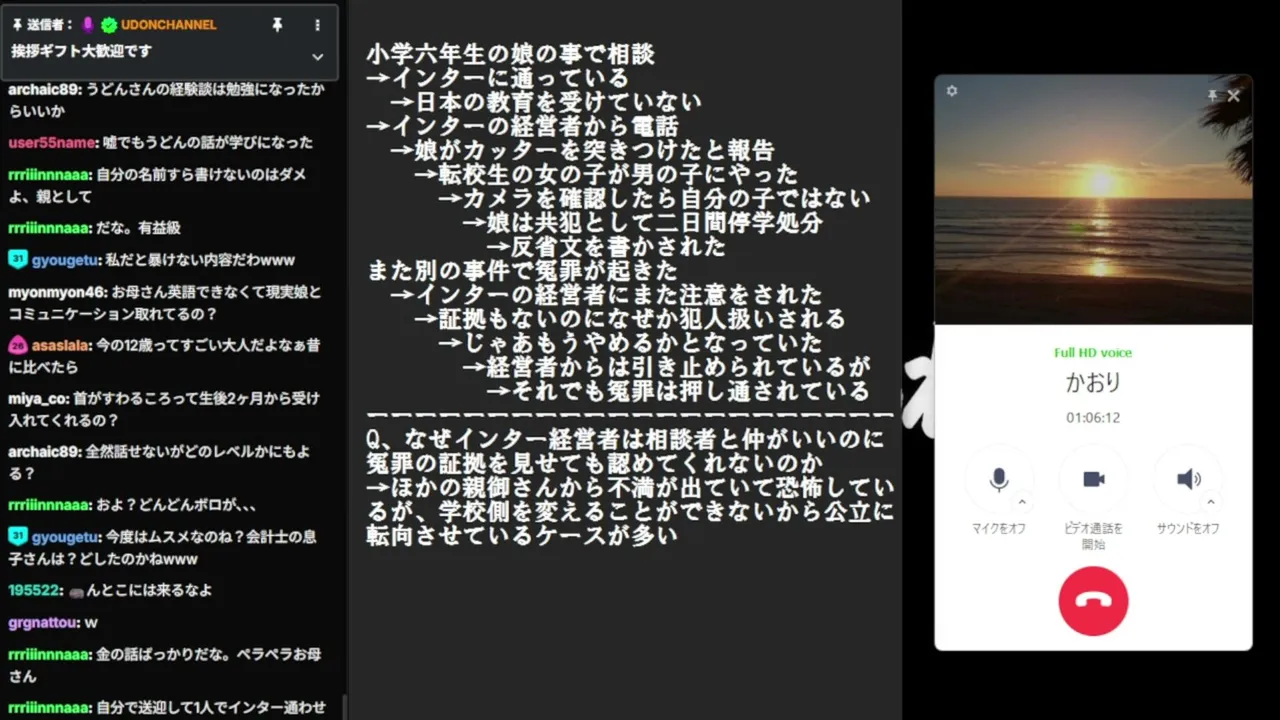Click UDONCHANNEL username in pinned message
Viewport: 1280px width, 720px height.
click(169, 25)
